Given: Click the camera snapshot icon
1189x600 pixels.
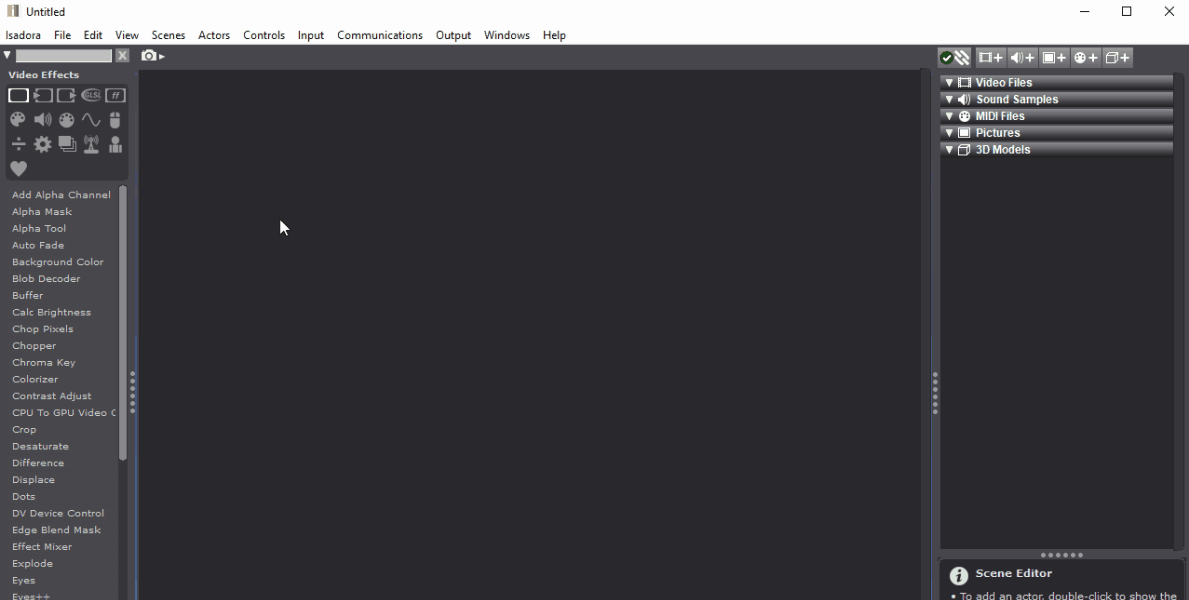Looking at the screenshot, I should [x=149, y=55].
